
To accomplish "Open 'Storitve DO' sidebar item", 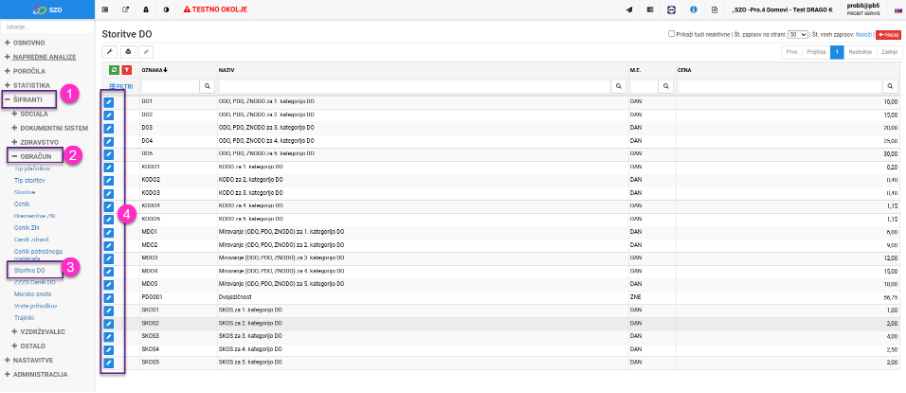I will point(29,270).
